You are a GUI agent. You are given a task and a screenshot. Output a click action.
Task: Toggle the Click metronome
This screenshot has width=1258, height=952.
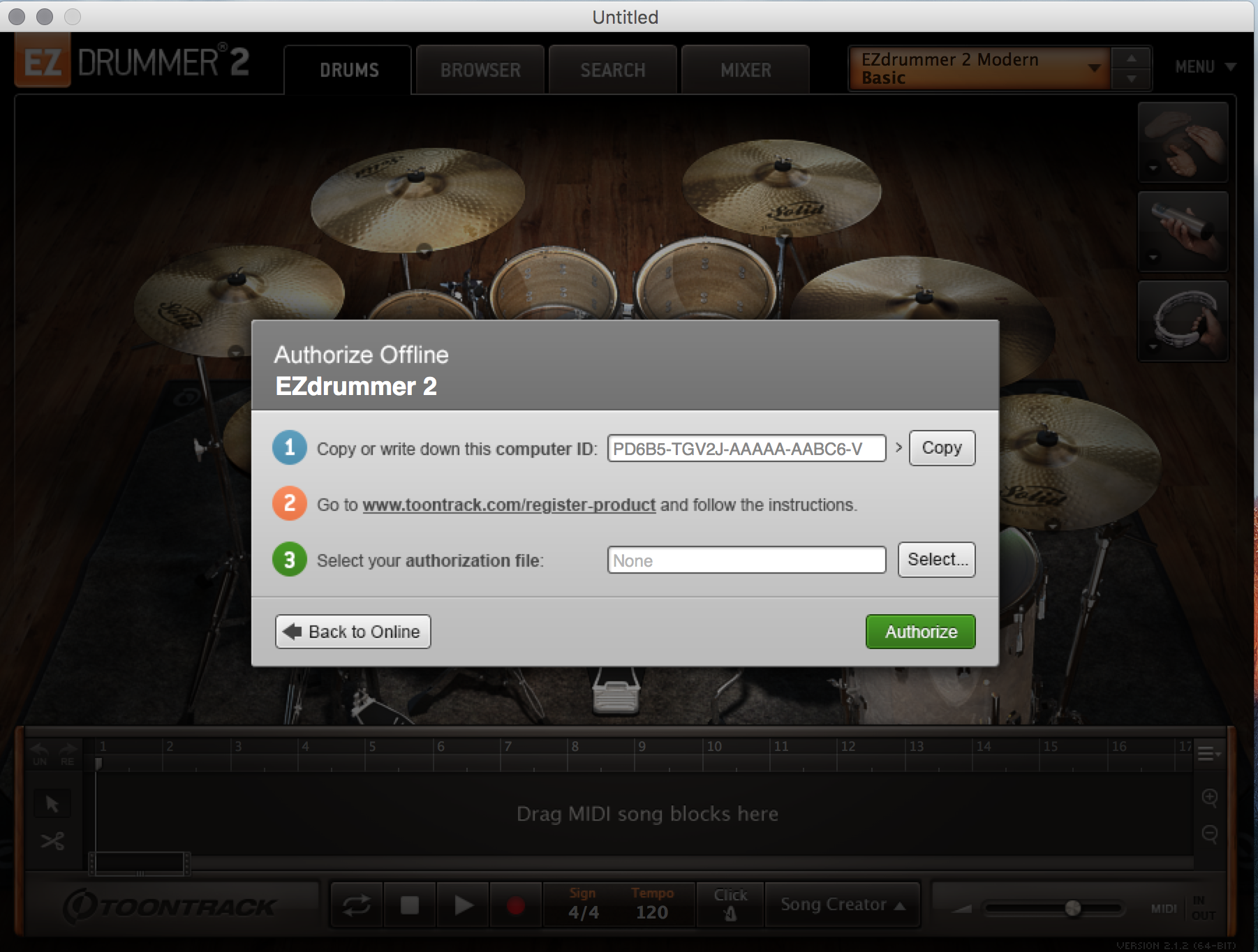coord(730,905)
